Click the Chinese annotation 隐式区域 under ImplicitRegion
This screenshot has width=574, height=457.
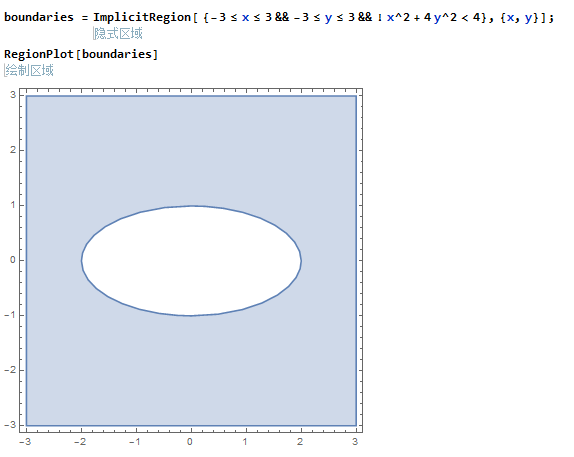point(118,34)
